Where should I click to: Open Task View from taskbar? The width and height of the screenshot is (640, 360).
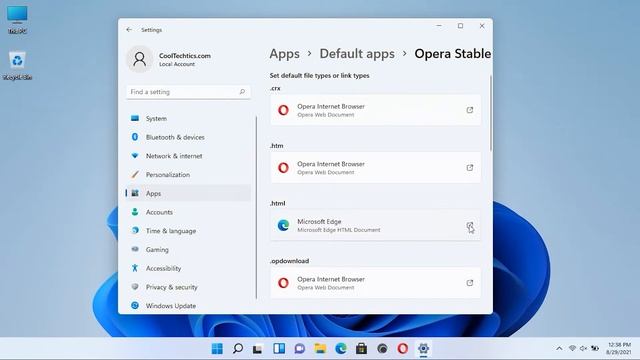pyautogui.click(x=258, y=349)
